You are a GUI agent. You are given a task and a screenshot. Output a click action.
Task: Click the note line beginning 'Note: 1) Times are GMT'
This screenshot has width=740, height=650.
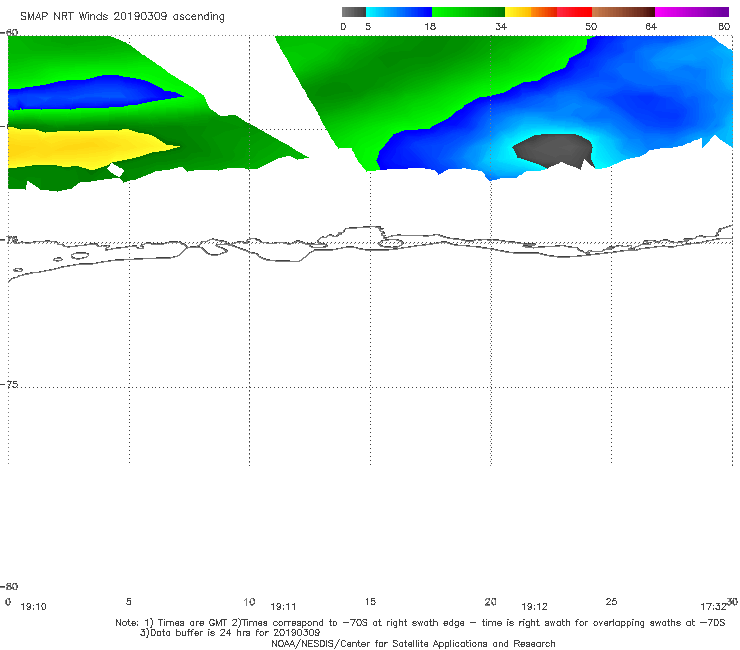pyautogui.click(x=420, y=623)
